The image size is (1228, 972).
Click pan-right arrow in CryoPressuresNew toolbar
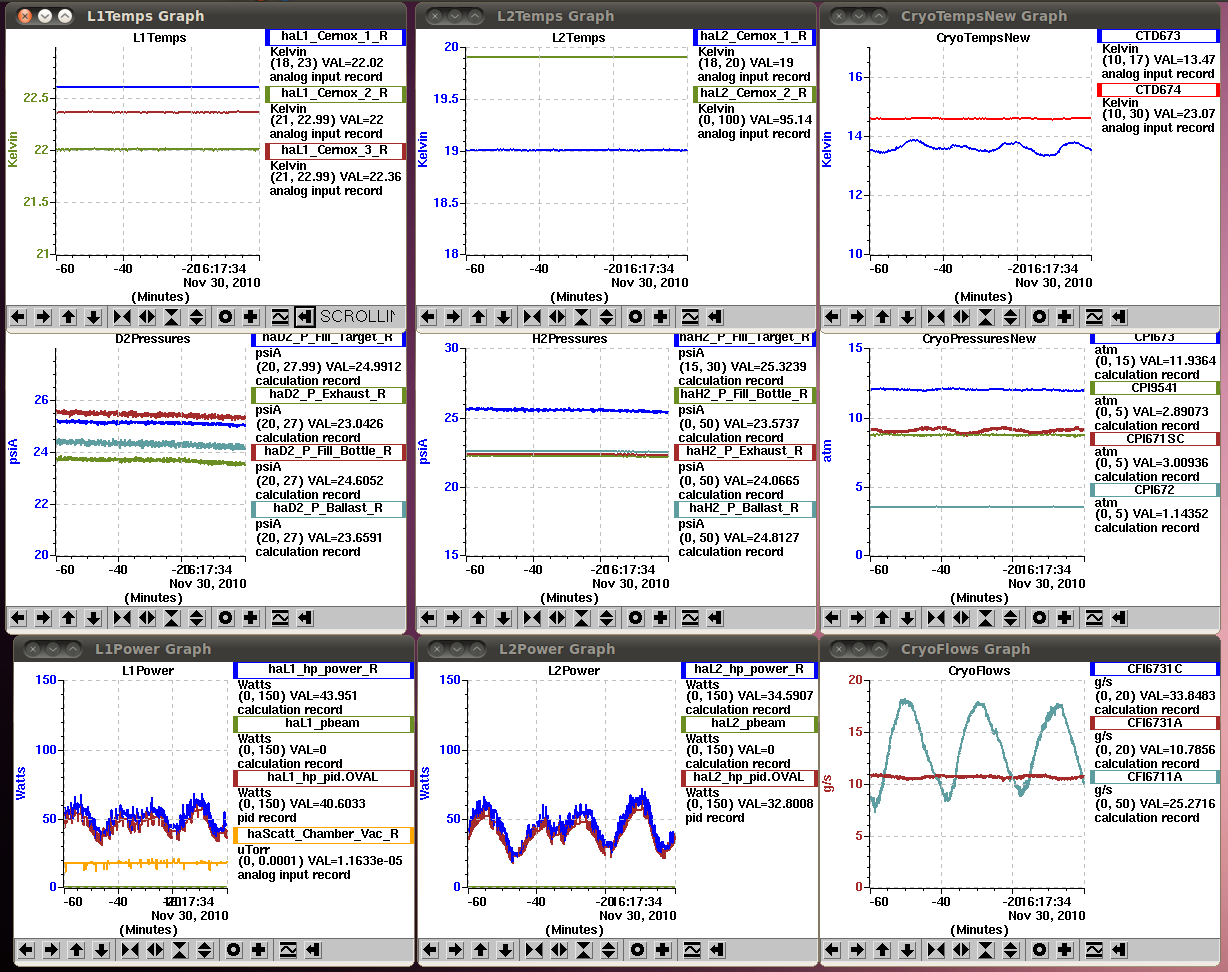(x=857, y=618)
